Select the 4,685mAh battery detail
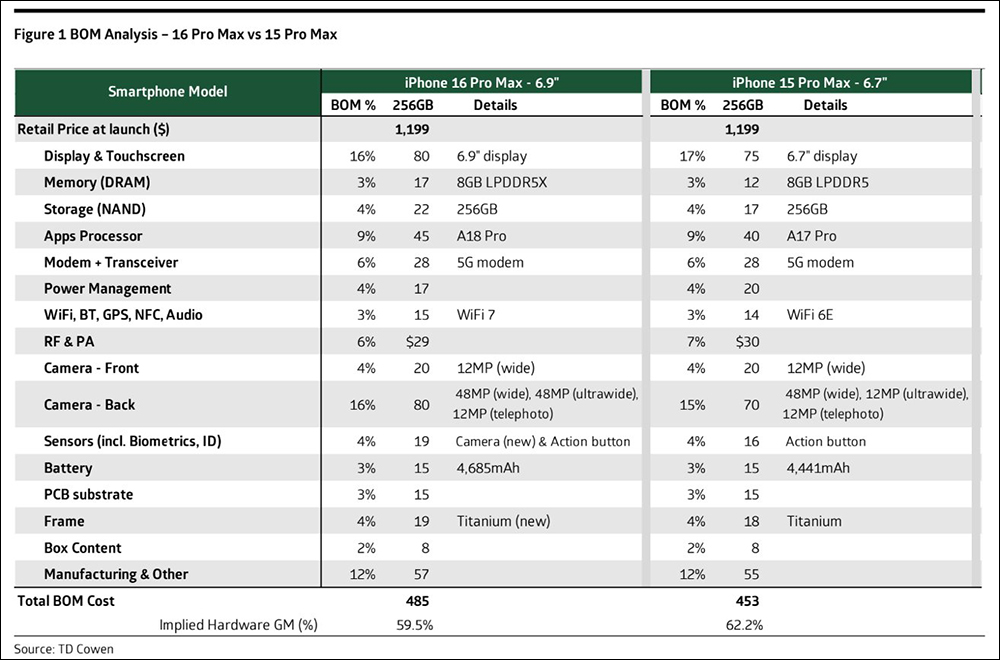Screen dimensions: 1000x660 488,468
